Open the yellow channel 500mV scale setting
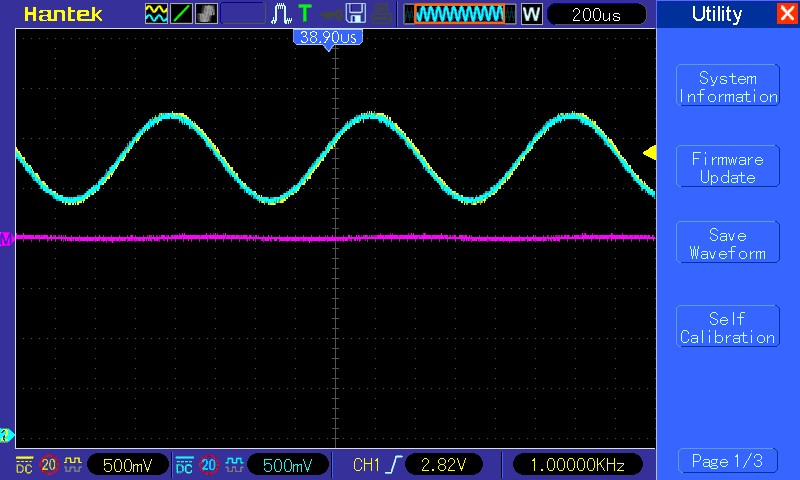 click(x=128, y=465)
